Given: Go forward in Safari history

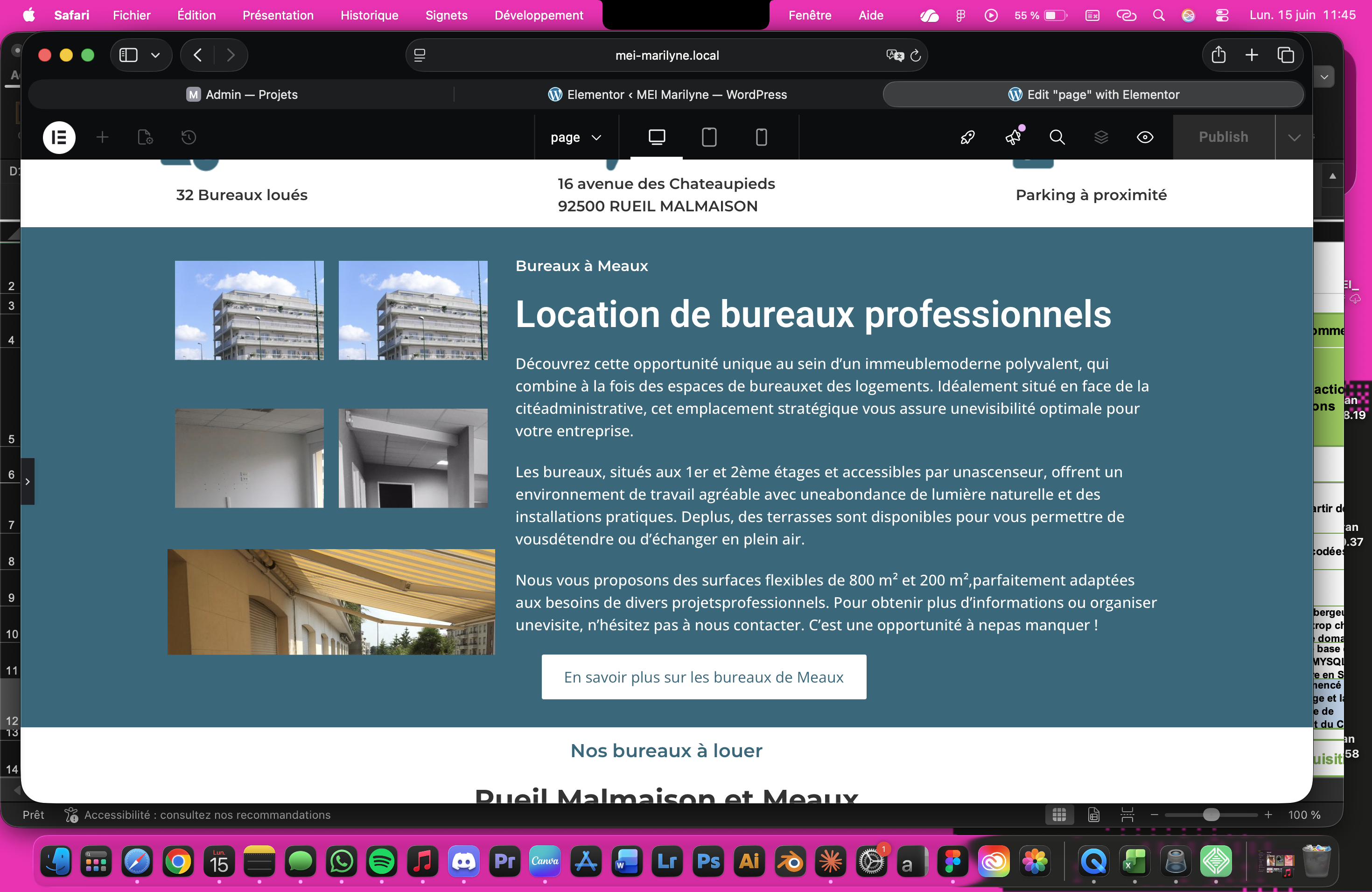Looking at the screenshot, I should pos(231,56).
